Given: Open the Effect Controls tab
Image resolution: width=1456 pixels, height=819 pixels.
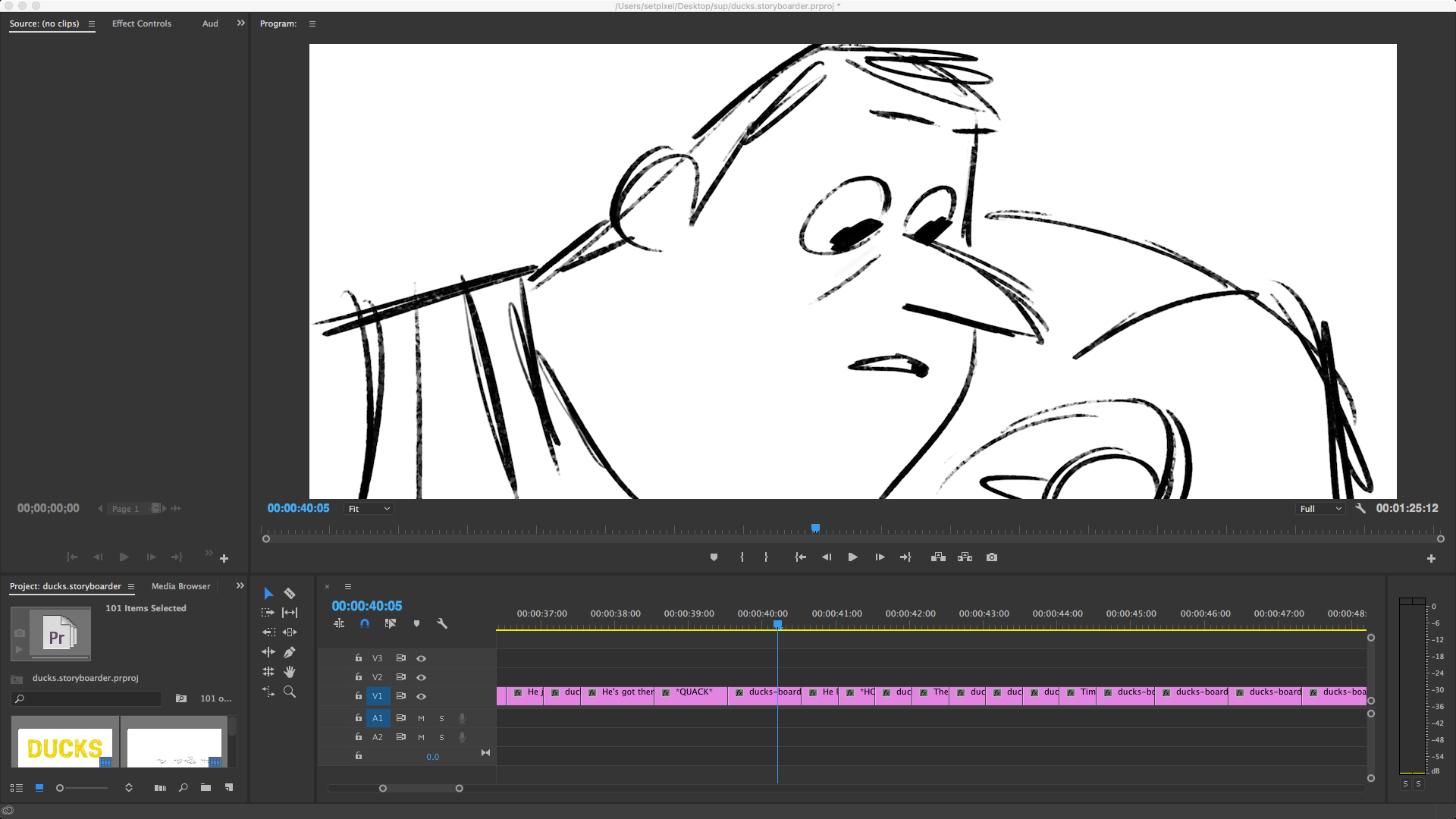Looking at the screenshot, I should [141, 24].
